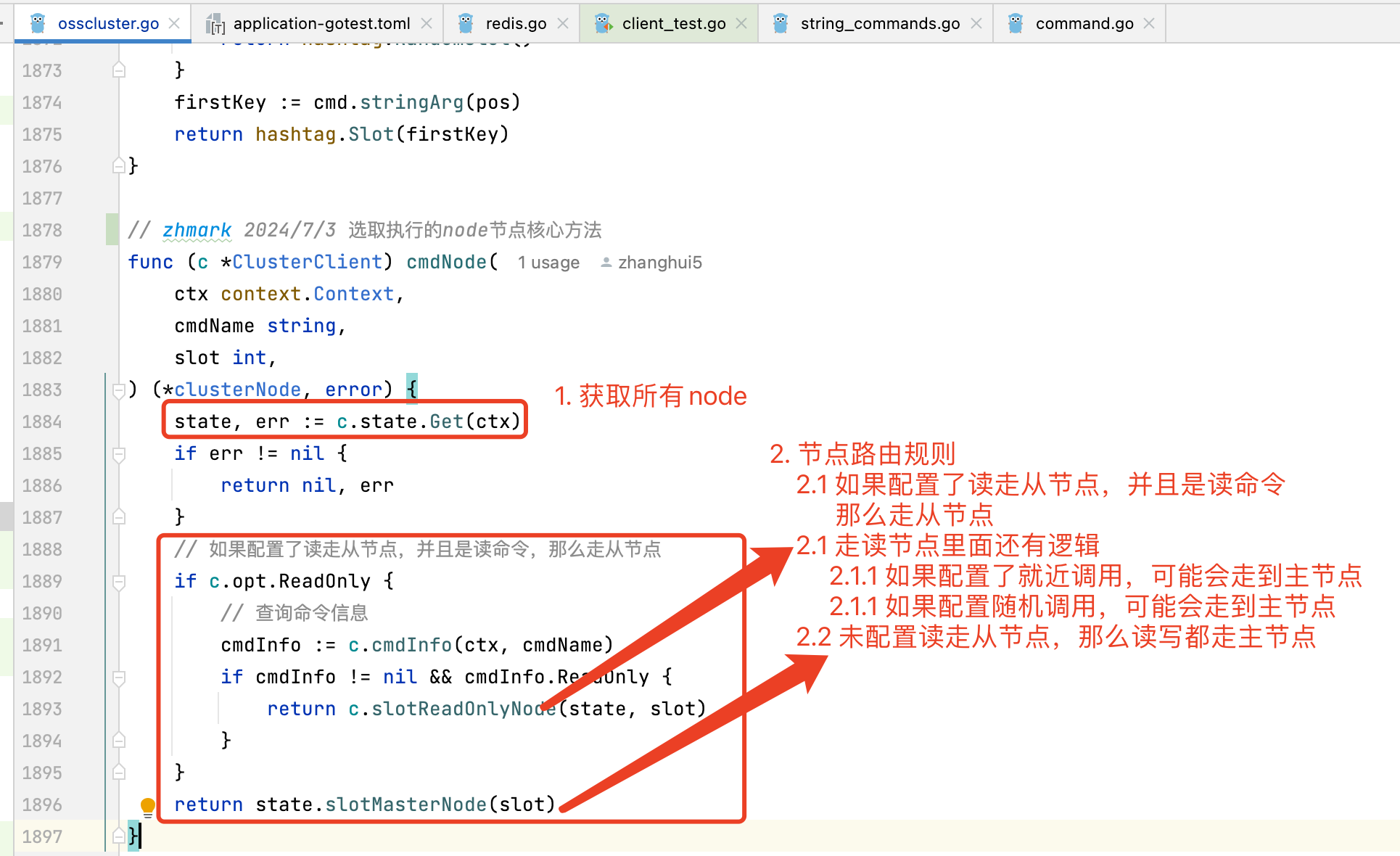Click the green change marker at line 1878

pyautogui.click(x=112, y=230)
